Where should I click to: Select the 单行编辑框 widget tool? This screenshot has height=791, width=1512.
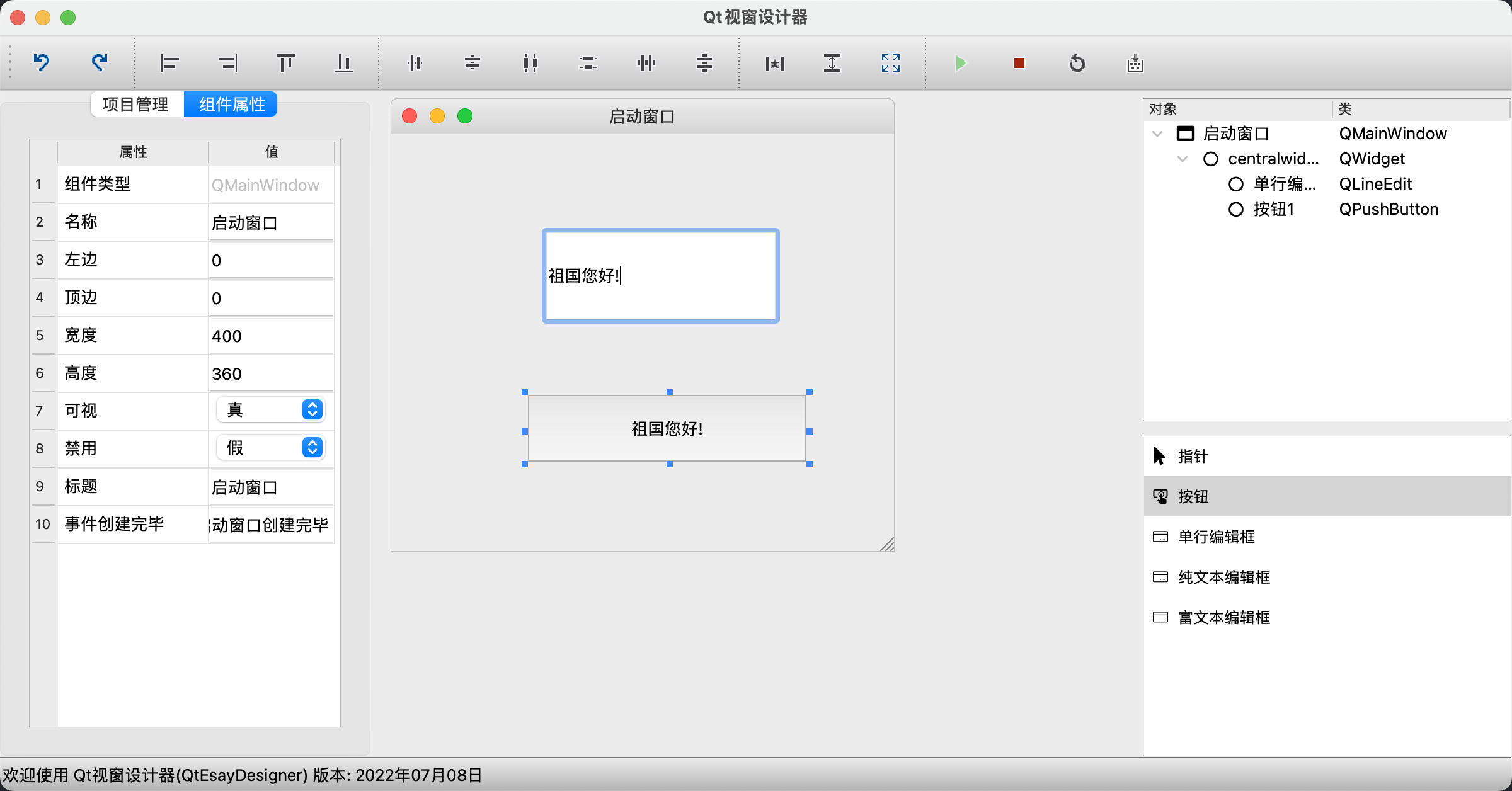point(1216,537)
